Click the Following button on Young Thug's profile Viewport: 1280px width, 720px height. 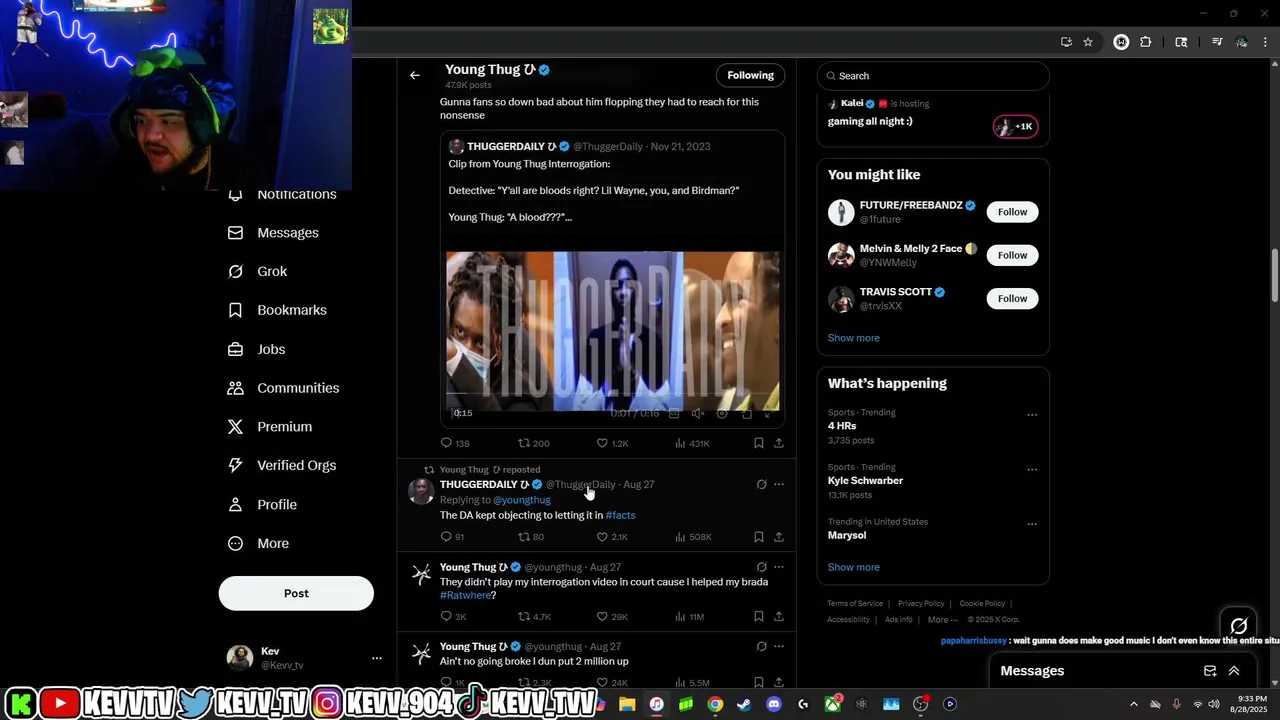[750, 75]
